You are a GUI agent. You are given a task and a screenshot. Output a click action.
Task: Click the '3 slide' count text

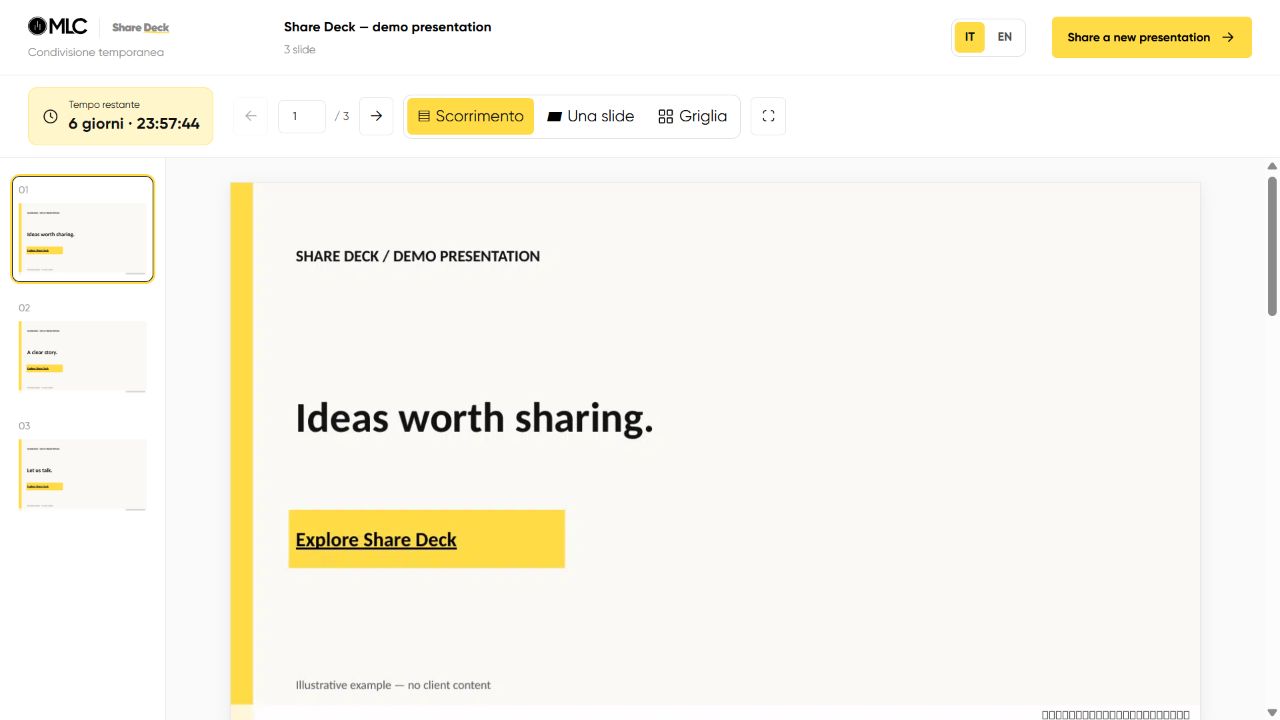(x=300, y=49)
